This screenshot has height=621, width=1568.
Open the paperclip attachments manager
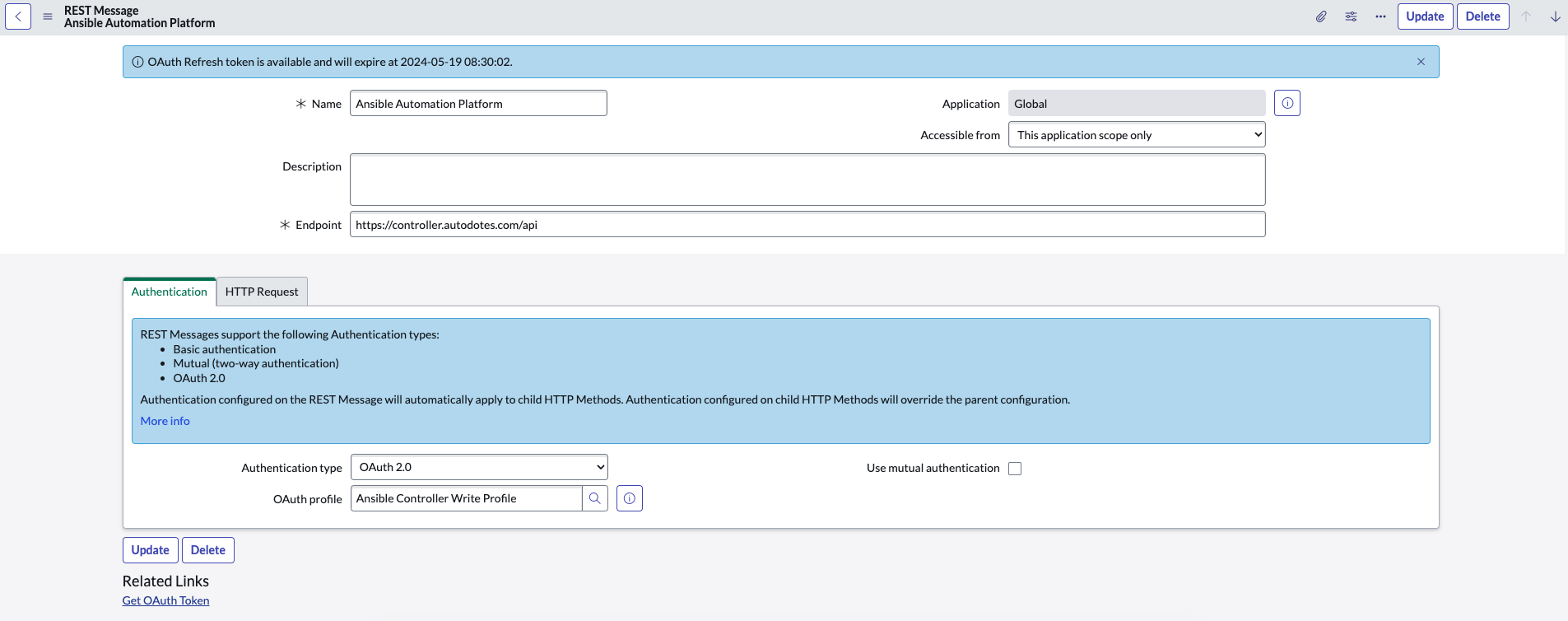point(1321,16)
